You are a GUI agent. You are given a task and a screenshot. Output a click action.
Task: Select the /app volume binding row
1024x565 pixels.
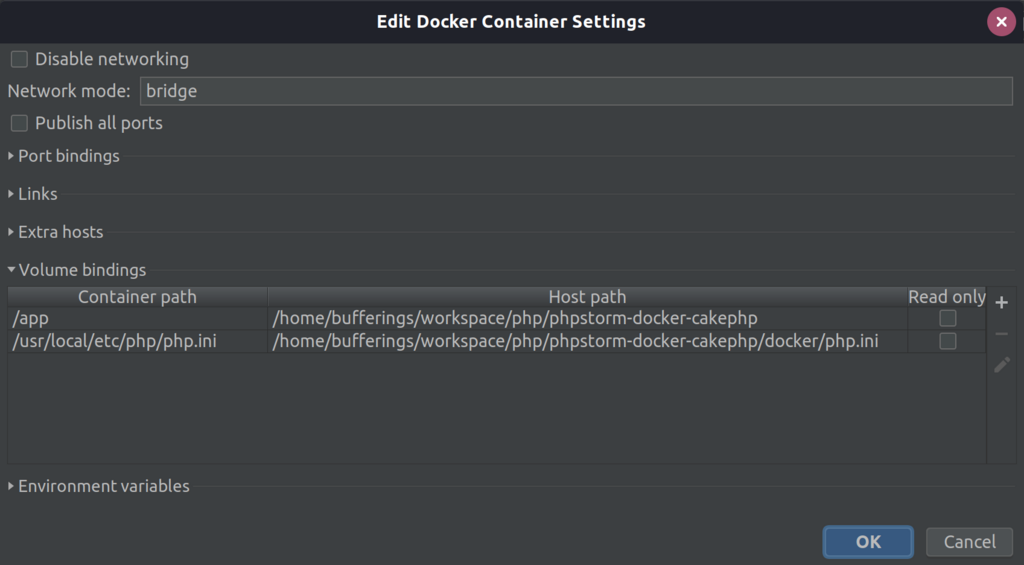pos(137,319)
